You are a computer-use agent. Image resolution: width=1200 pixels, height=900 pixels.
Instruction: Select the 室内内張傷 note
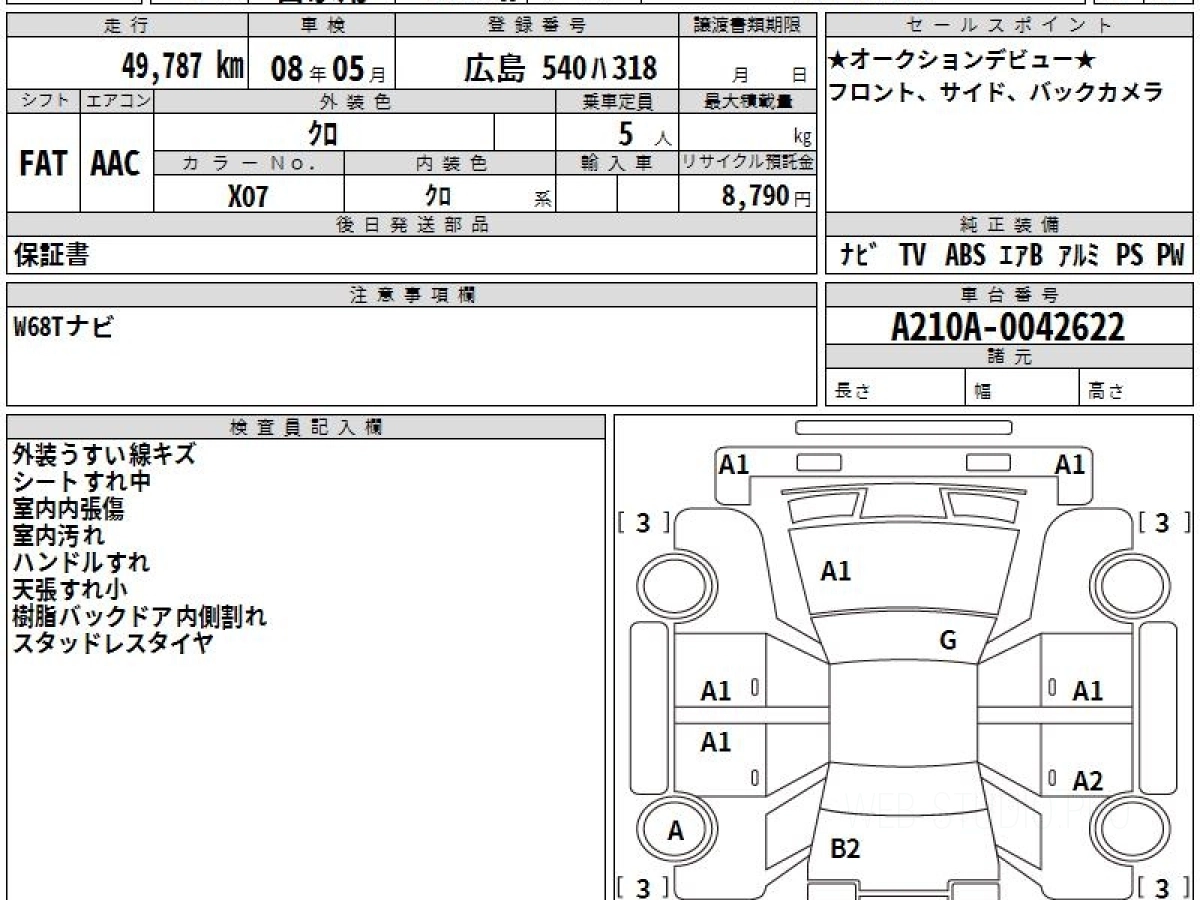(x=69, y=509)
